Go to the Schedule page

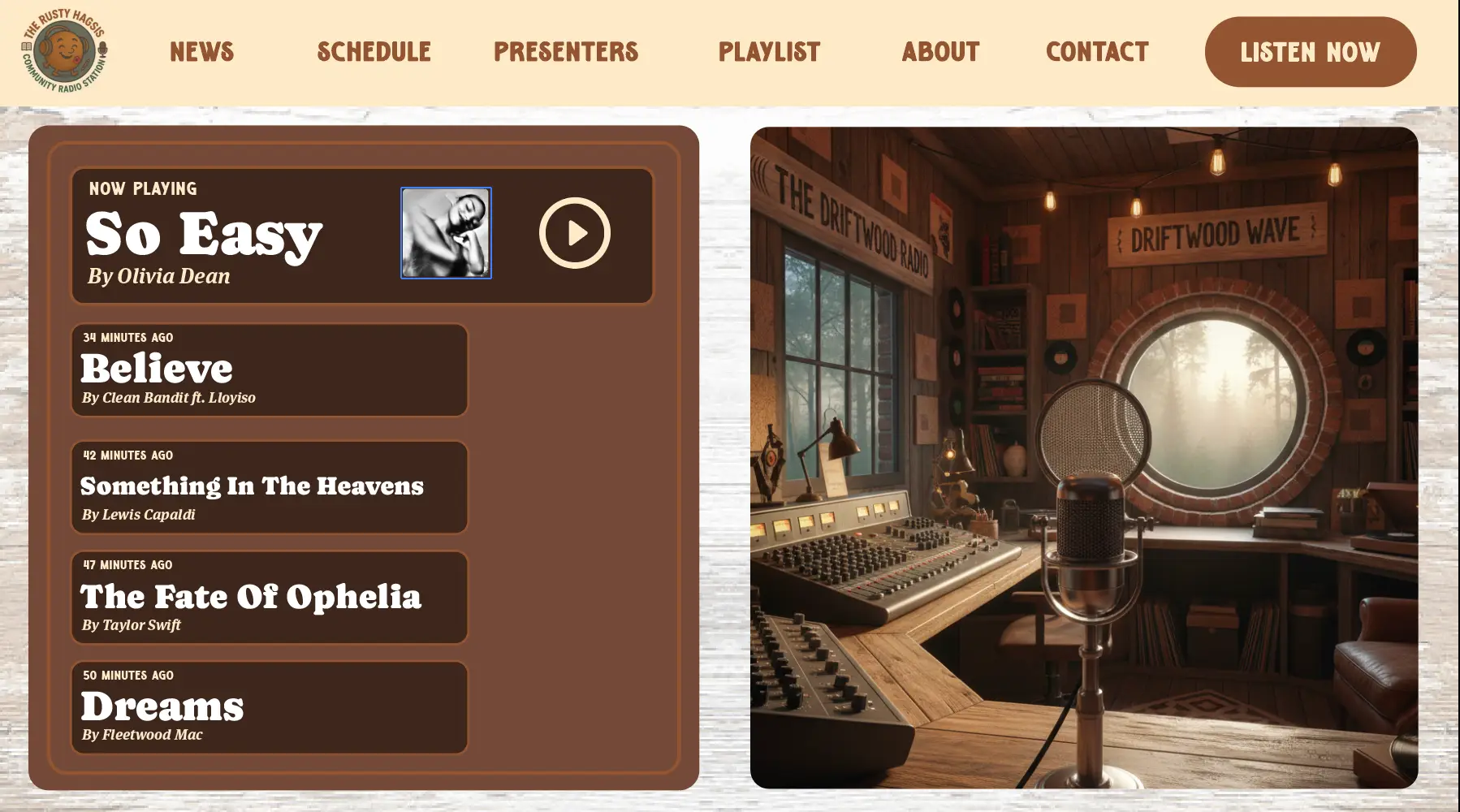click(x=374, y=52)
